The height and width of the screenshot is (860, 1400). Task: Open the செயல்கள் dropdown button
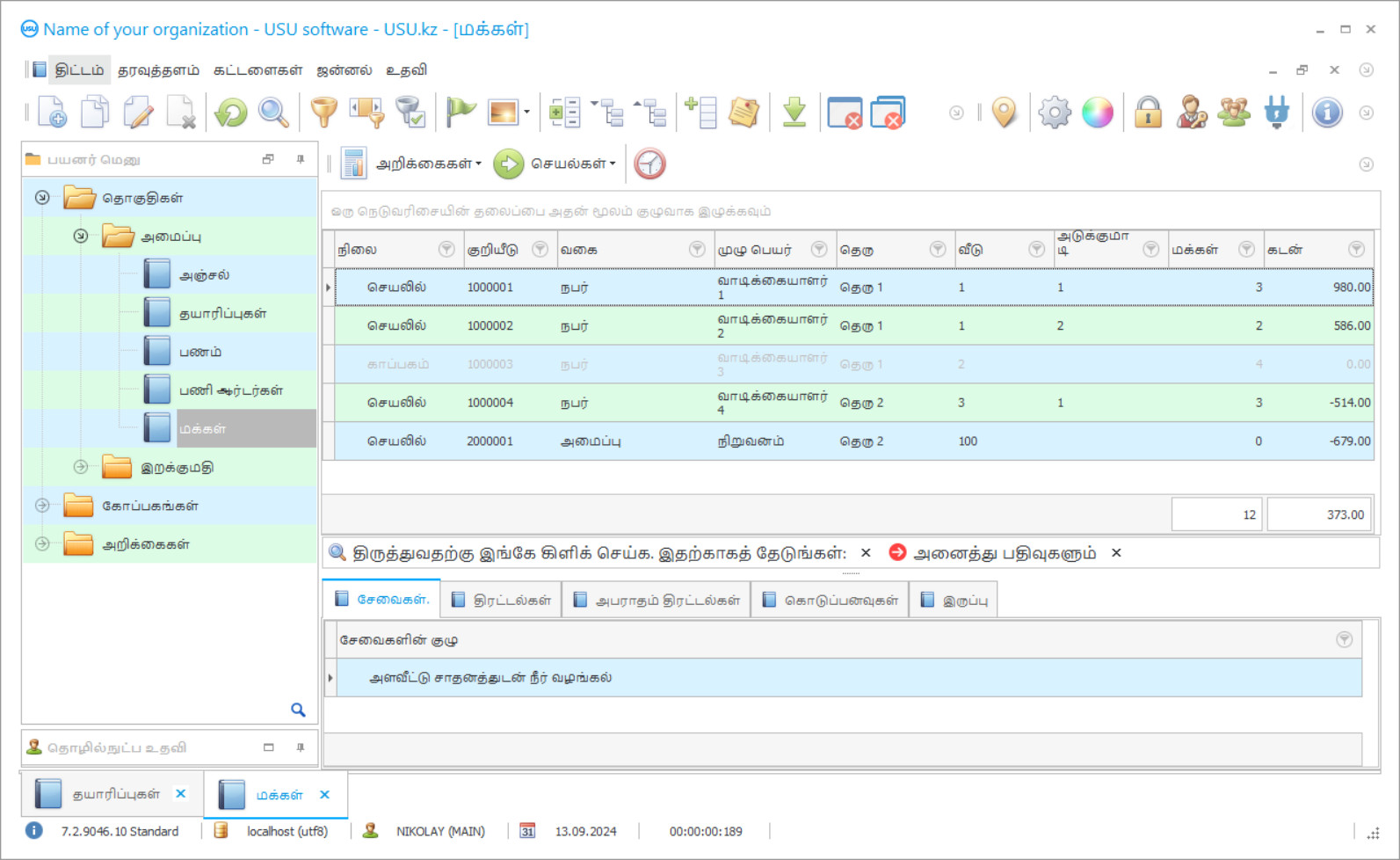(555, 164)
